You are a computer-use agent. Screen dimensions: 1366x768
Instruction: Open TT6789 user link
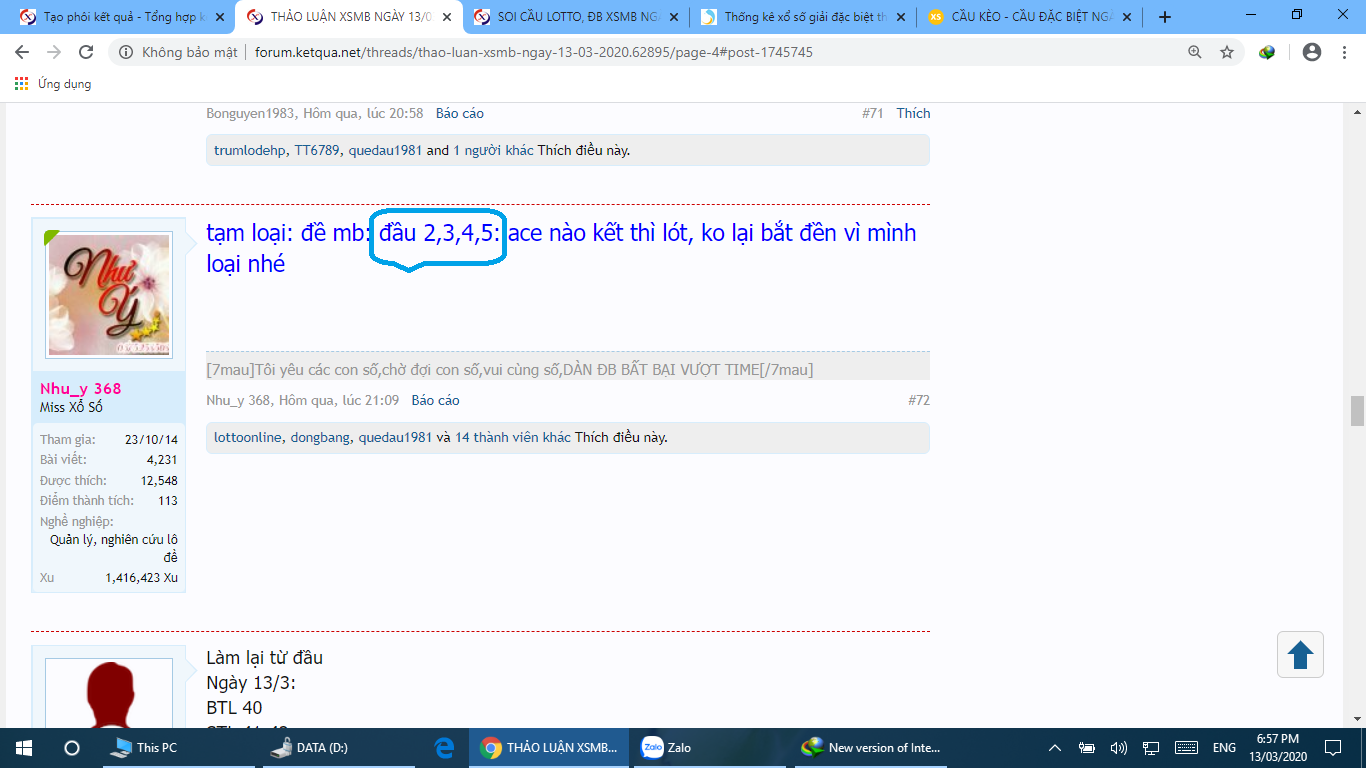pos(317,151)
